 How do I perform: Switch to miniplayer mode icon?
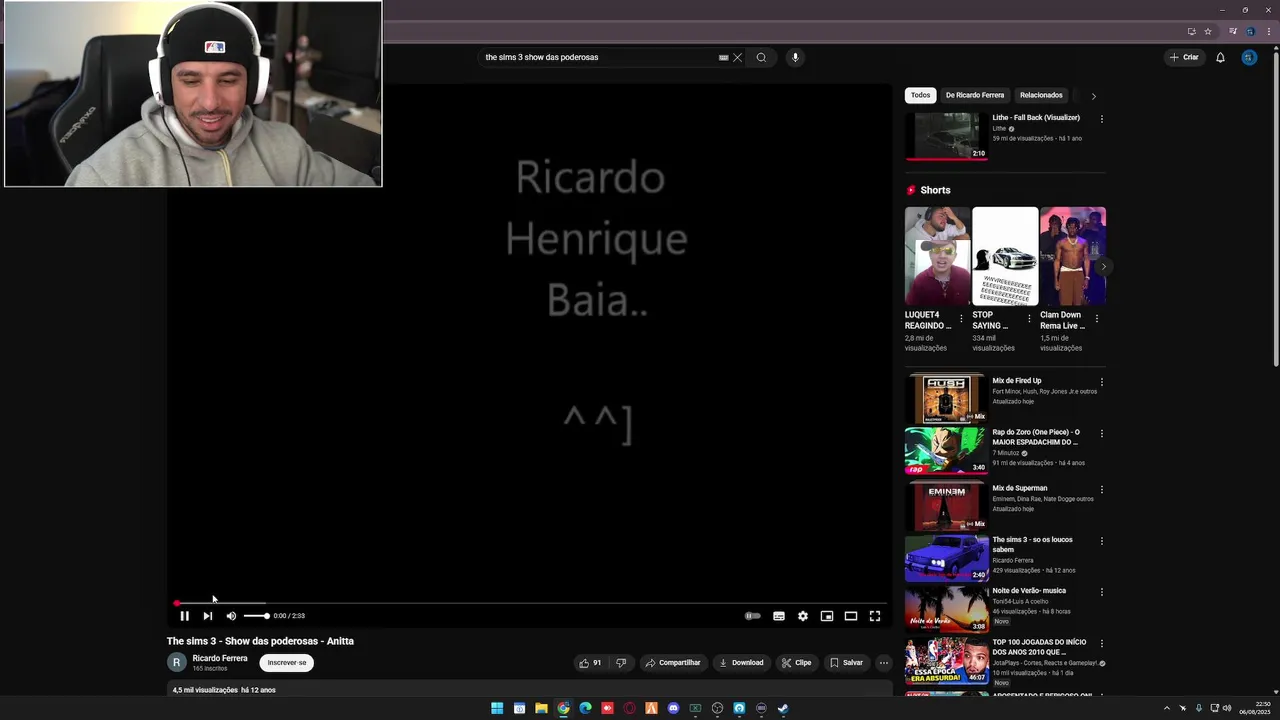(x=827, y=616)
